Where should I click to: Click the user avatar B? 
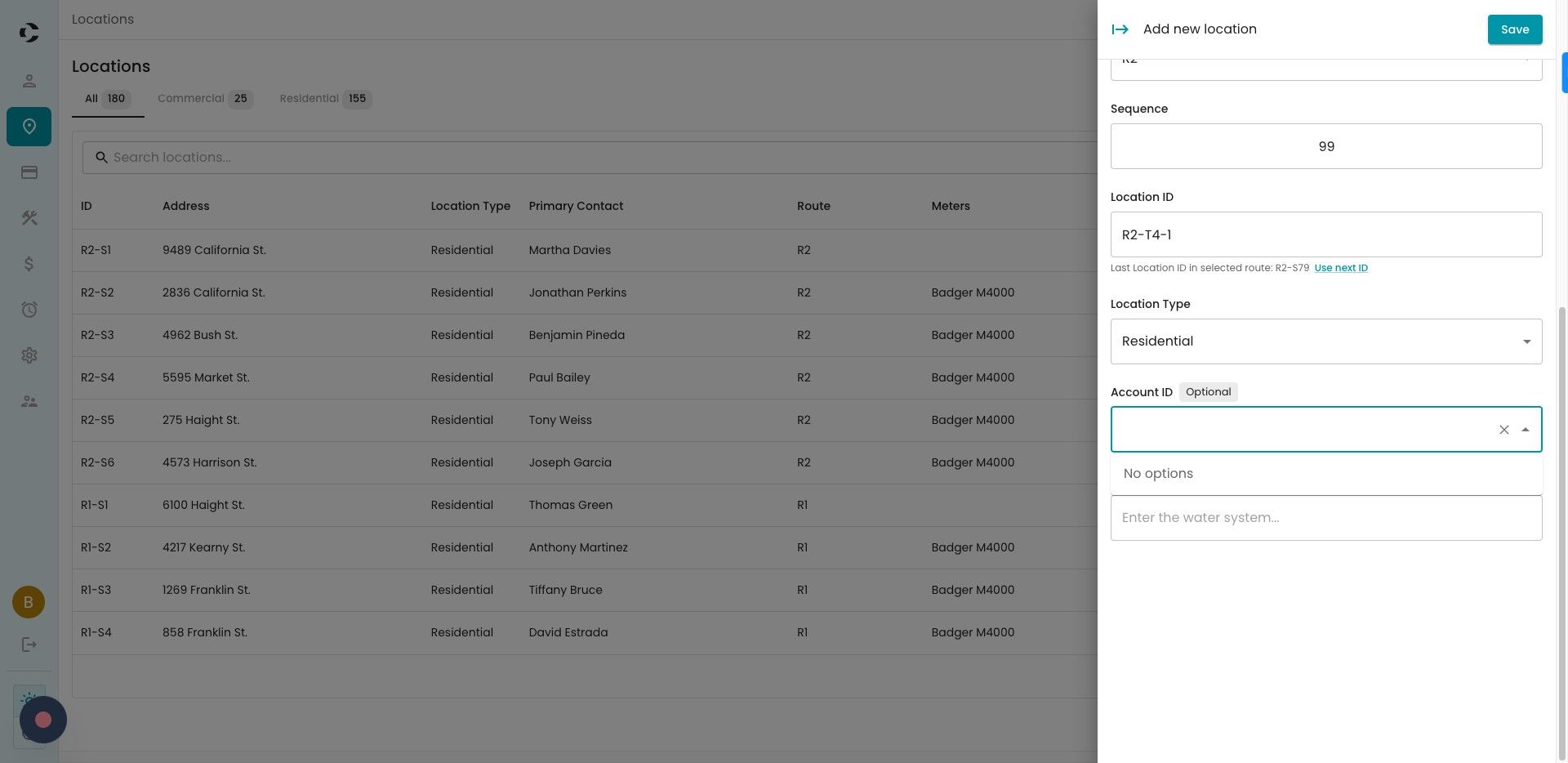(29, 602)
